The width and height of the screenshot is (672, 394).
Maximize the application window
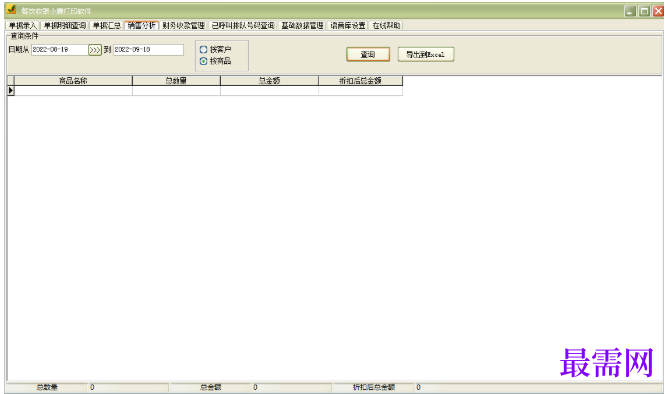point(644,11)
